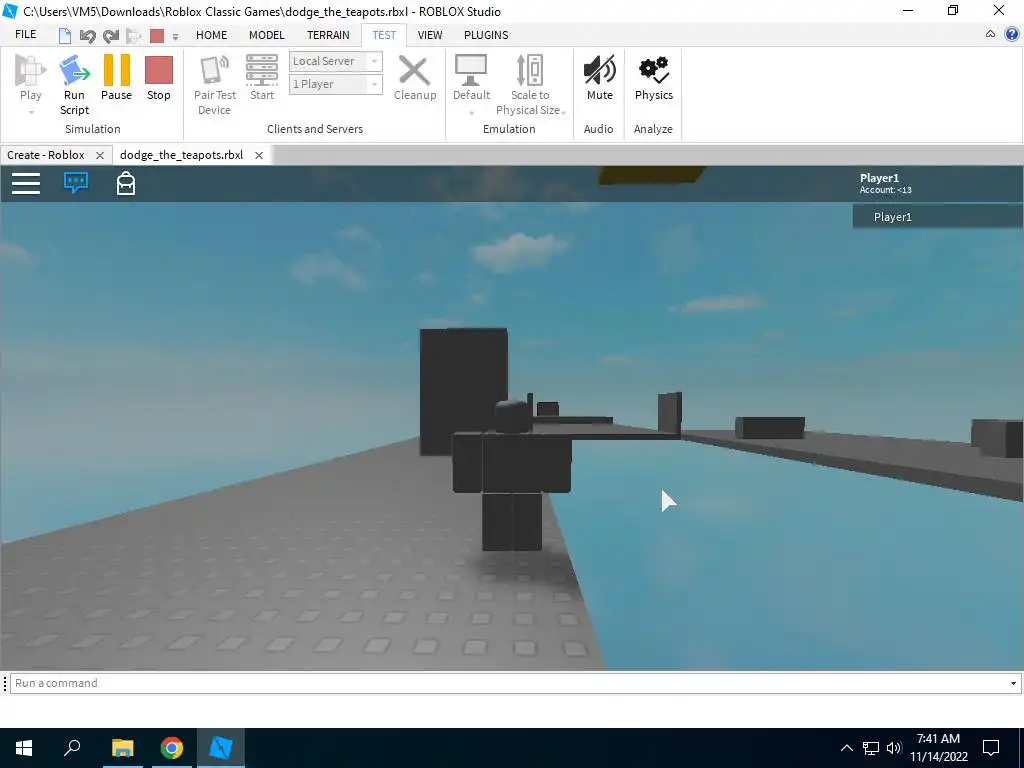This screenshot has height=768, width=1024.
Task: Click the small red Stop square in the quick access bar
Action: 157,35
